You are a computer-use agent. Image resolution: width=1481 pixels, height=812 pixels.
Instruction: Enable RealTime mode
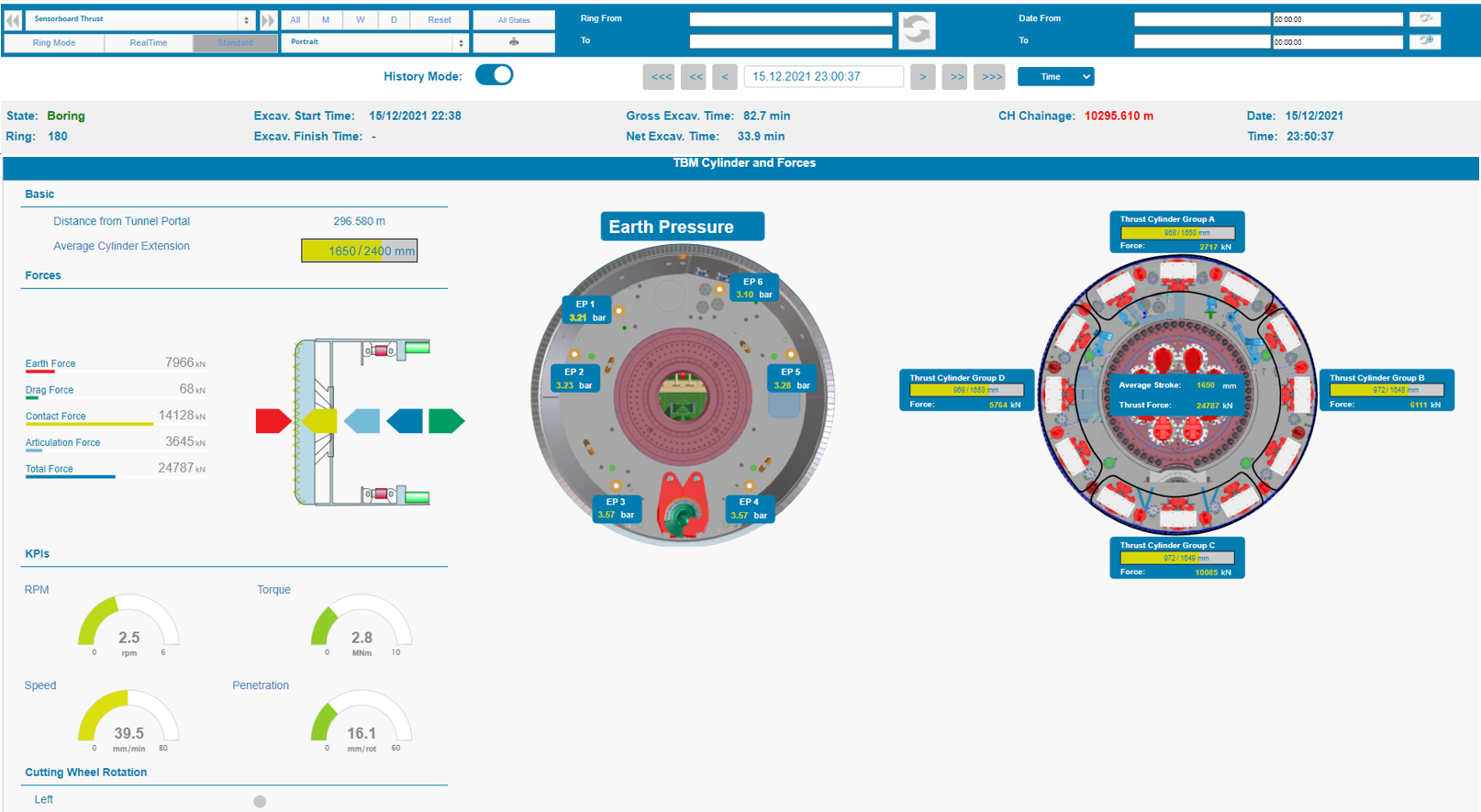(x=149, y=43)
